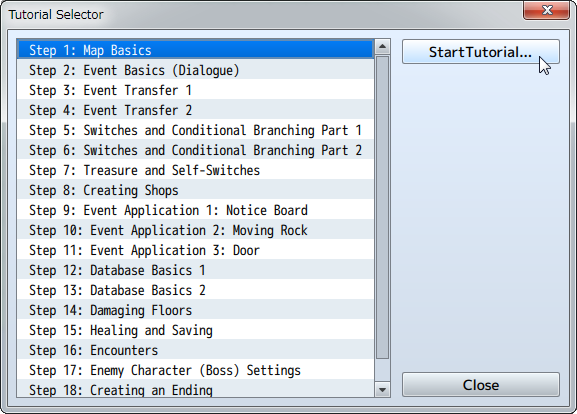Screen dimensions: 577x414
Task: Select Switches and Conditional Branching Part 1
Action: (x=195, y=130)
